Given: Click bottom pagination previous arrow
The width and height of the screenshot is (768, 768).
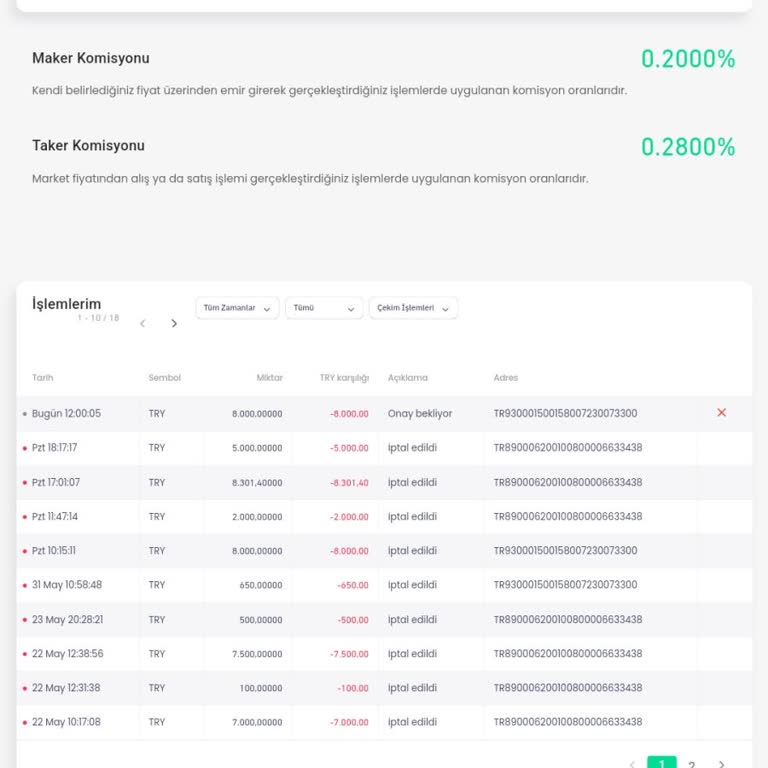Looking at the screenshot, I should coord(632,764).
